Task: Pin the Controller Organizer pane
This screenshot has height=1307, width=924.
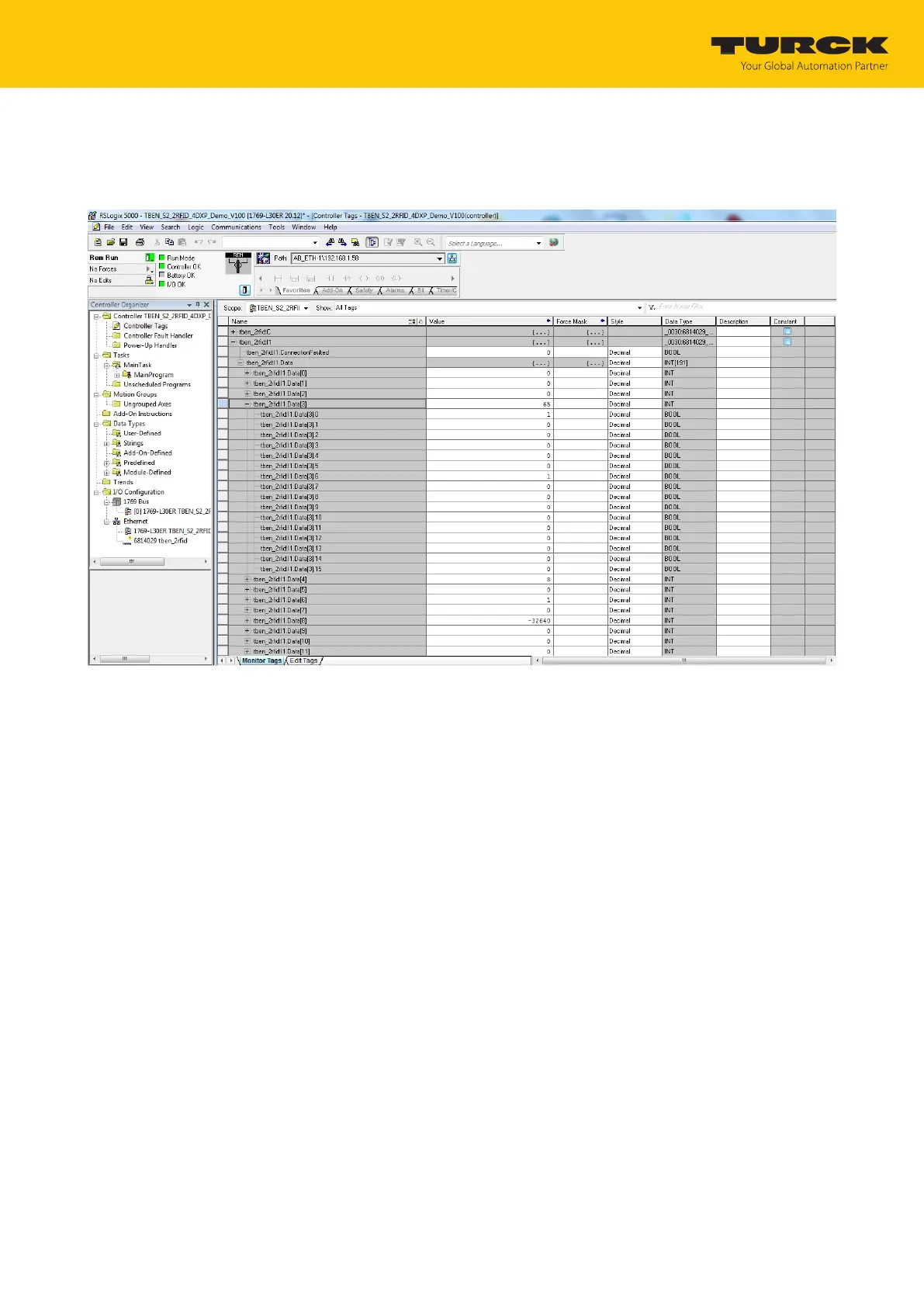Action: [x=198, y=305]
